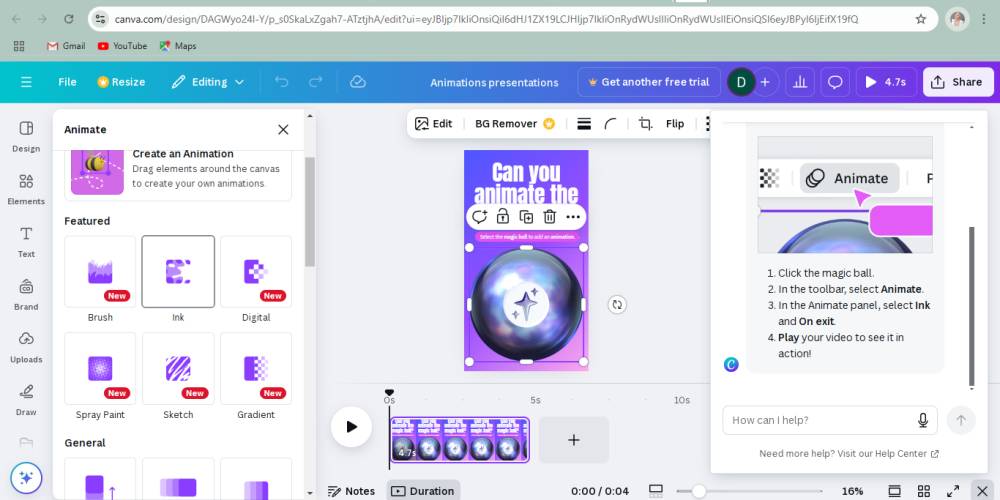Expand the Editing mode dropdown
Viewport: 1000px width, 500px height.
click(x=208, y=82)
